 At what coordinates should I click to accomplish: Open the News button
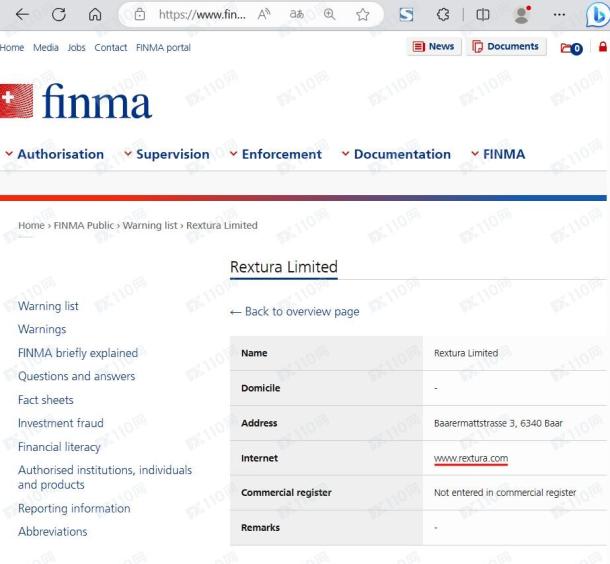pyautogui.click(x=434, y=47)
